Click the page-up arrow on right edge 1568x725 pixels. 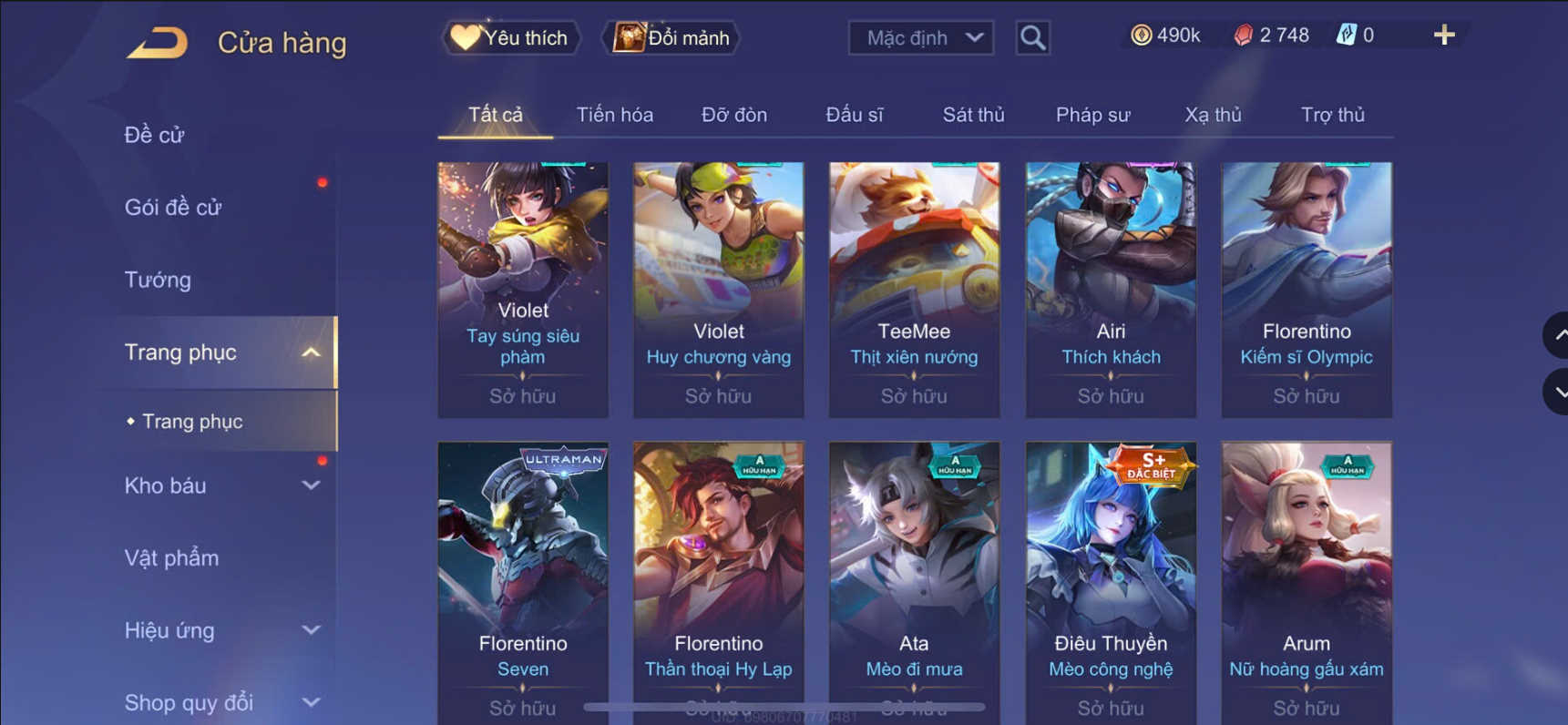[x=1556, y=335]
